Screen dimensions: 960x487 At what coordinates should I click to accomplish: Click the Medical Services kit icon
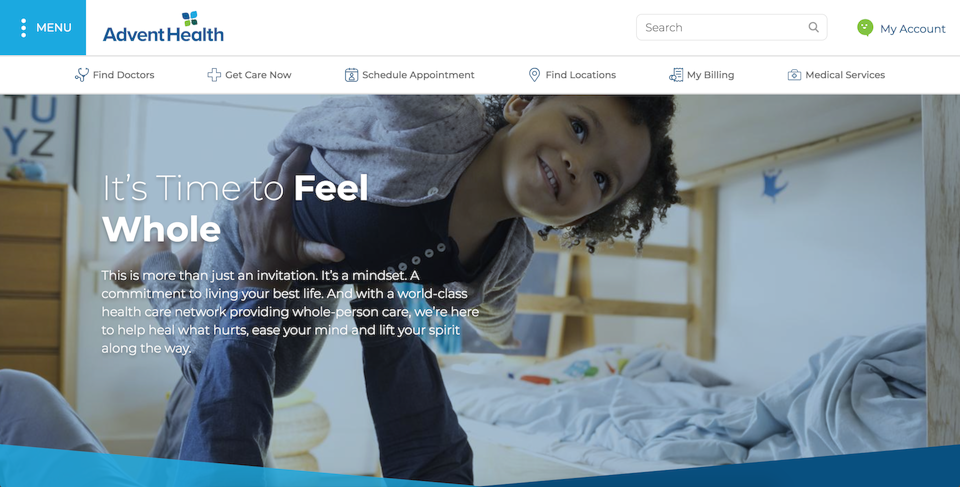tap(794, 75)
